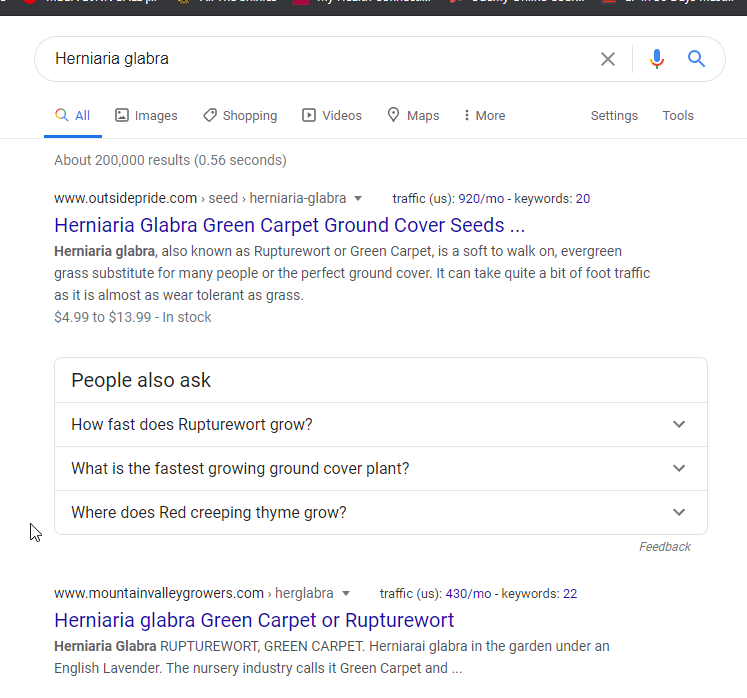747x698 pixels.
Task: Click keywords 20 value for outsidepride
Action: (583, 199)
